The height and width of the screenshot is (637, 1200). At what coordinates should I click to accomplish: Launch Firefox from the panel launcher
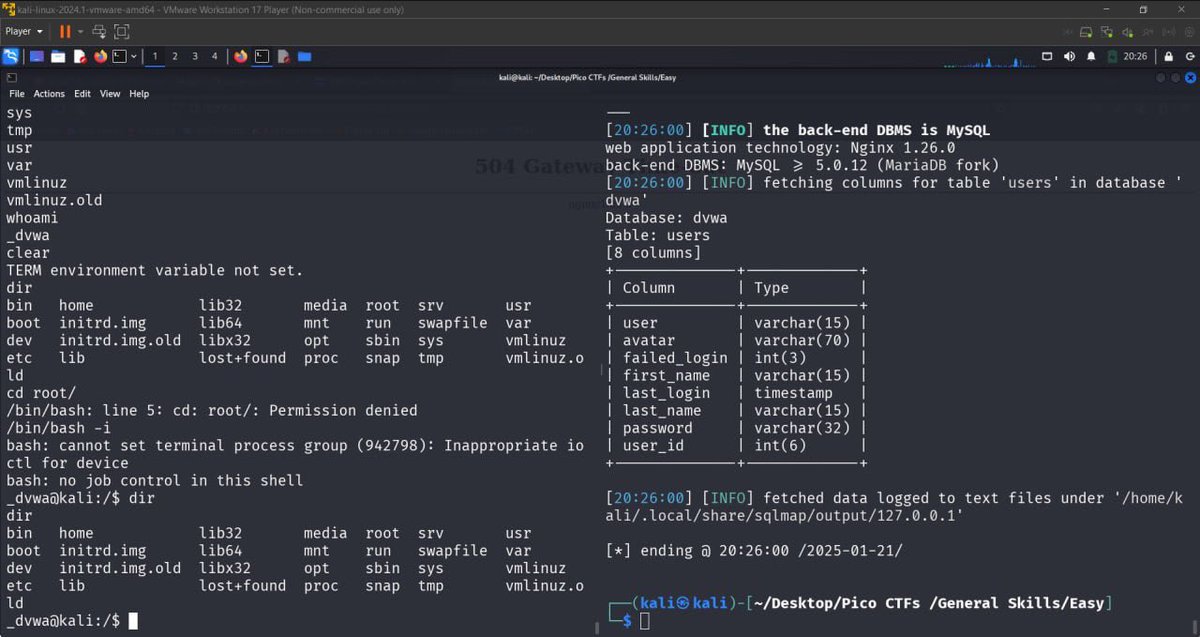100,57
